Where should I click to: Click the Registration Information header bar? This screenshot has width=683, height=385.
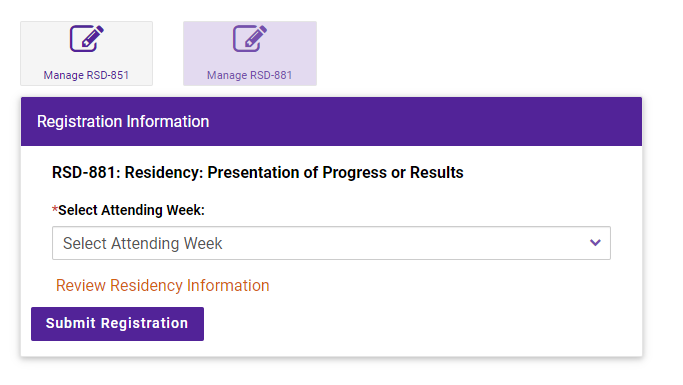point(331,122)
